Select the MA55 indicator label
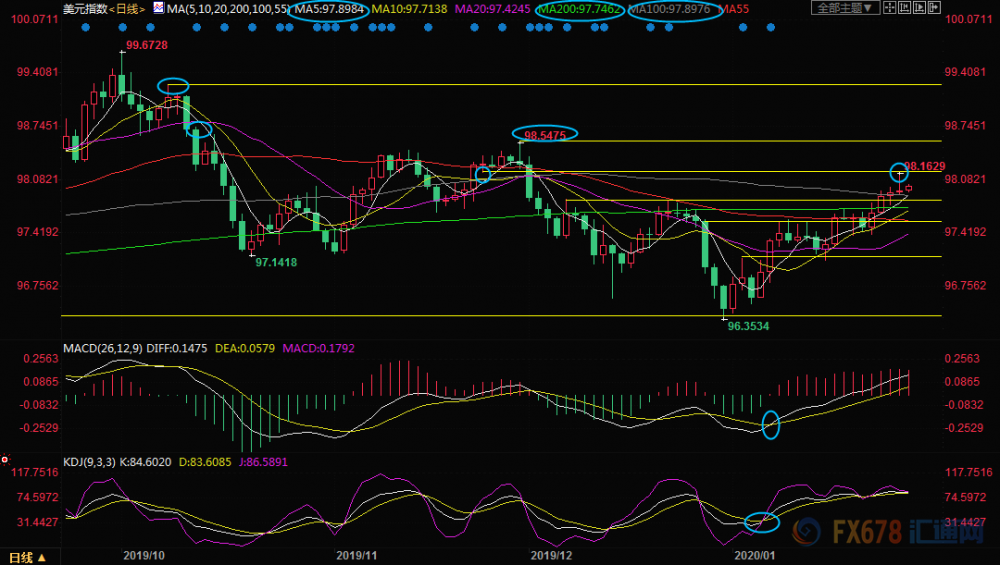1000x565 pixels. point(734,9)
